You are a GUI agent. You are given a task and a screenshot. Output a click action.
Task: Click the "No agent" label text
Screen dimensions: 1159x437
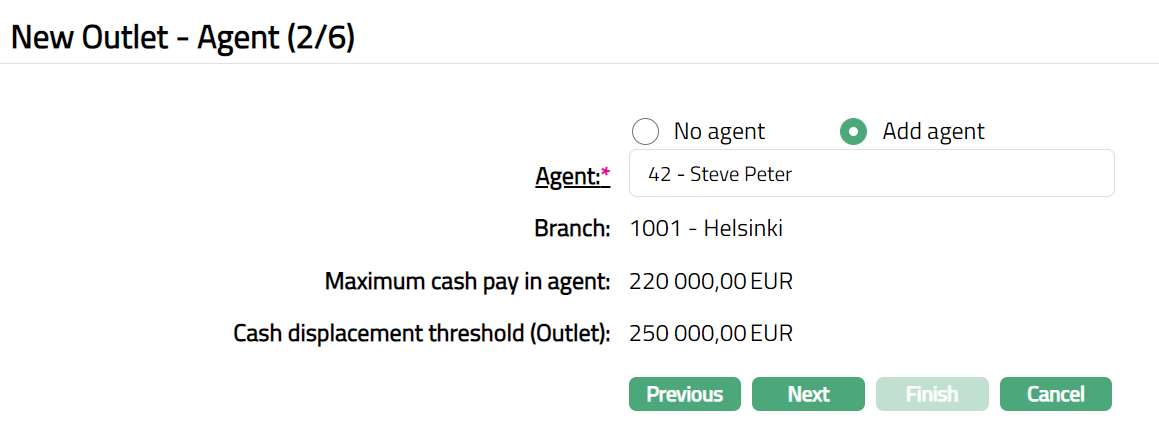pos(719,132)
